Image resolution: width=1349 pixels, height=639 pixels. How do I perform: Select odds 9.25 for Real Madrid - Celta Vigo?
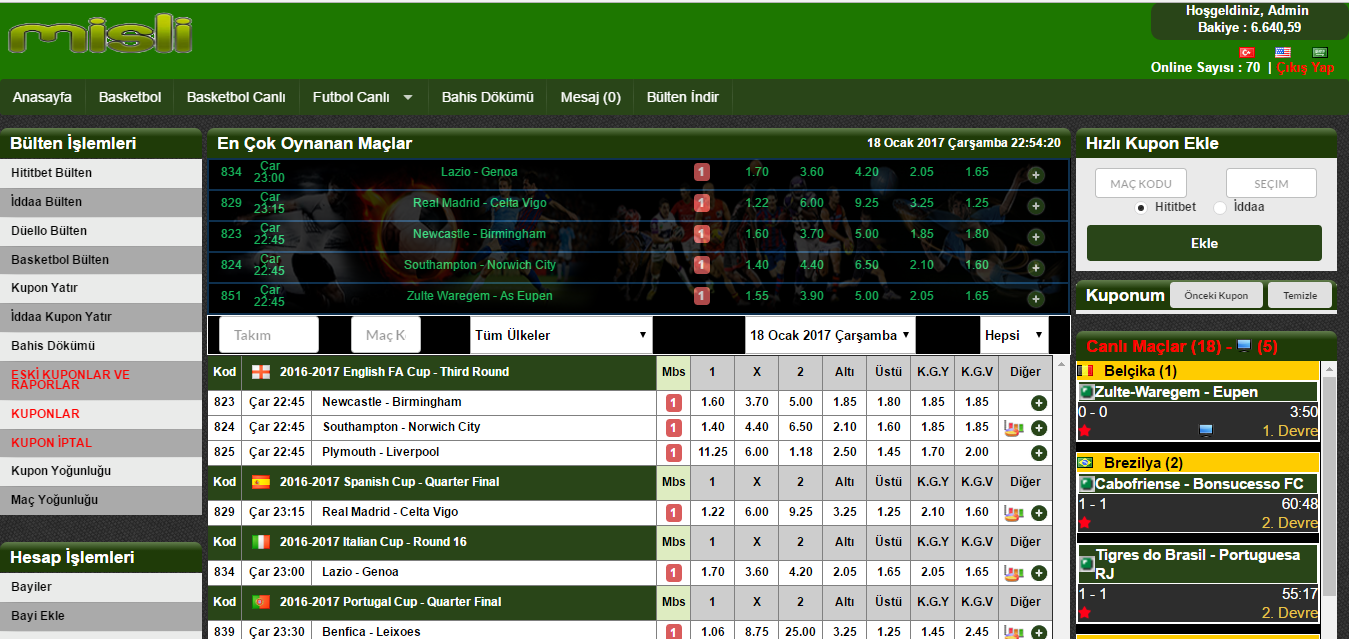(800, 513)
